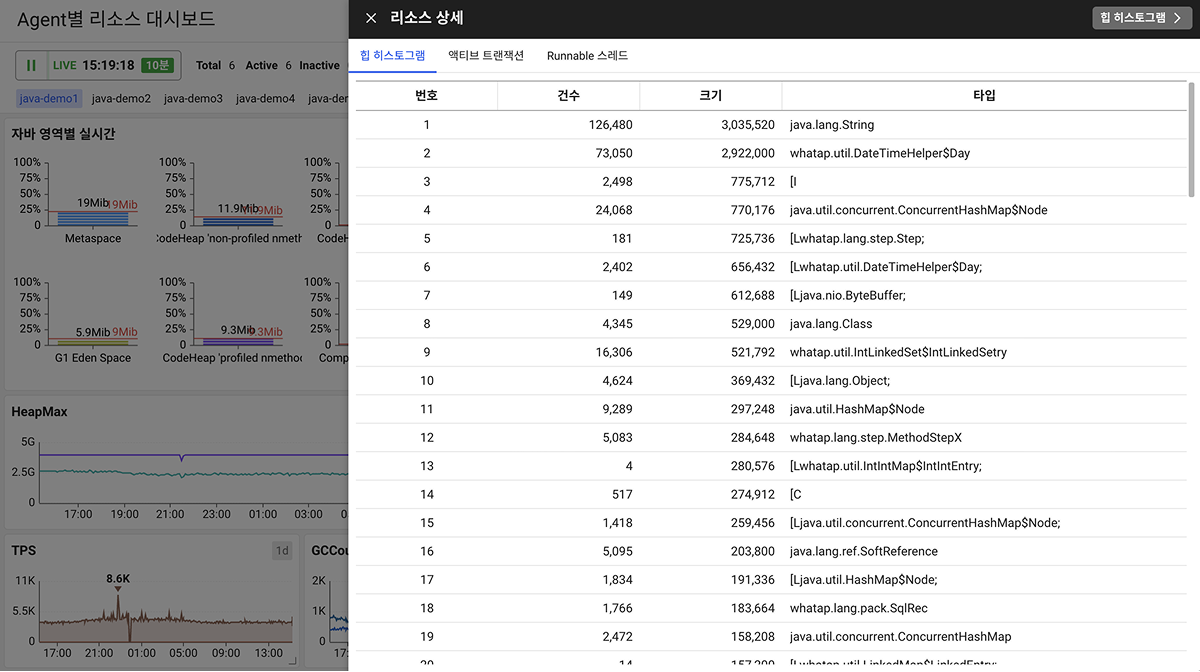The height and width of the screenshot is (672, 1200).
Task: Sort by the 건수 column header
Action: pos(569,96)
